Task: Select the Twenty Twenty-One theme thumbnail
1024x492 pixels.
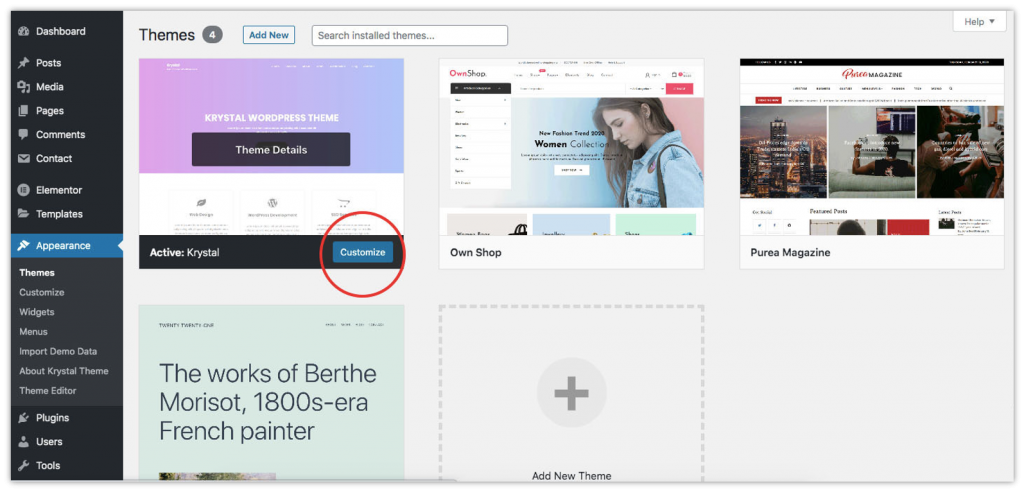Action: click(x=272, y=392)
